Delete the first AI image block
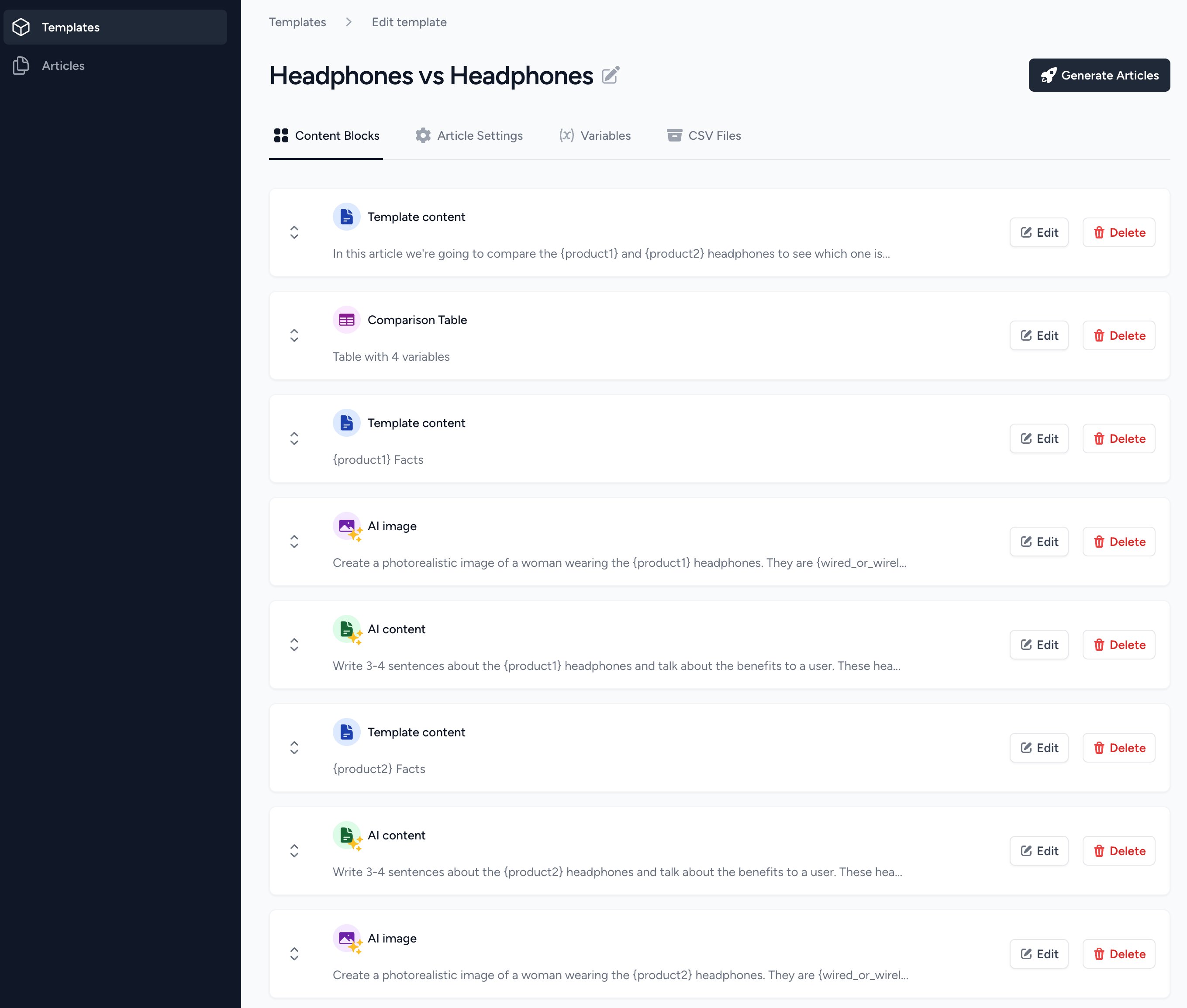The width and height of the screenshot is (1187, 1008). [x=1118, y=542]
